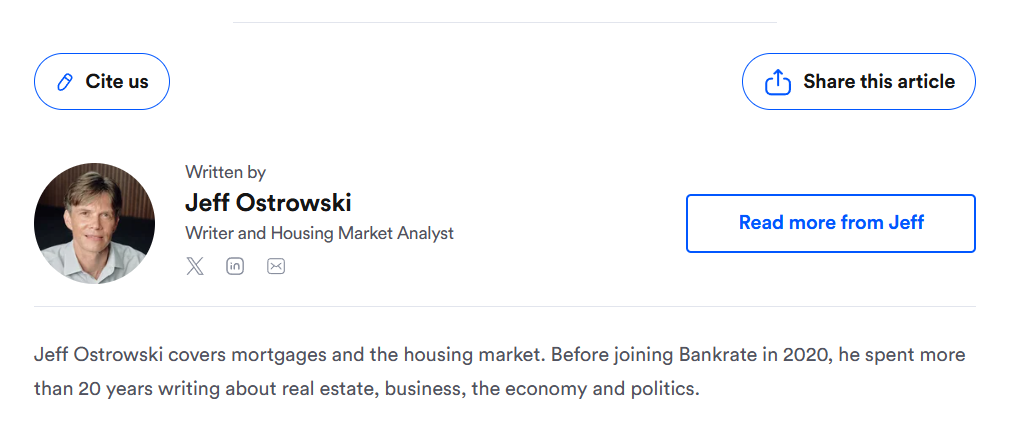Open the Jeff Ostrowski author name link
The image size is (1024, 441).
pyautogui.click(x=268, y=202)
